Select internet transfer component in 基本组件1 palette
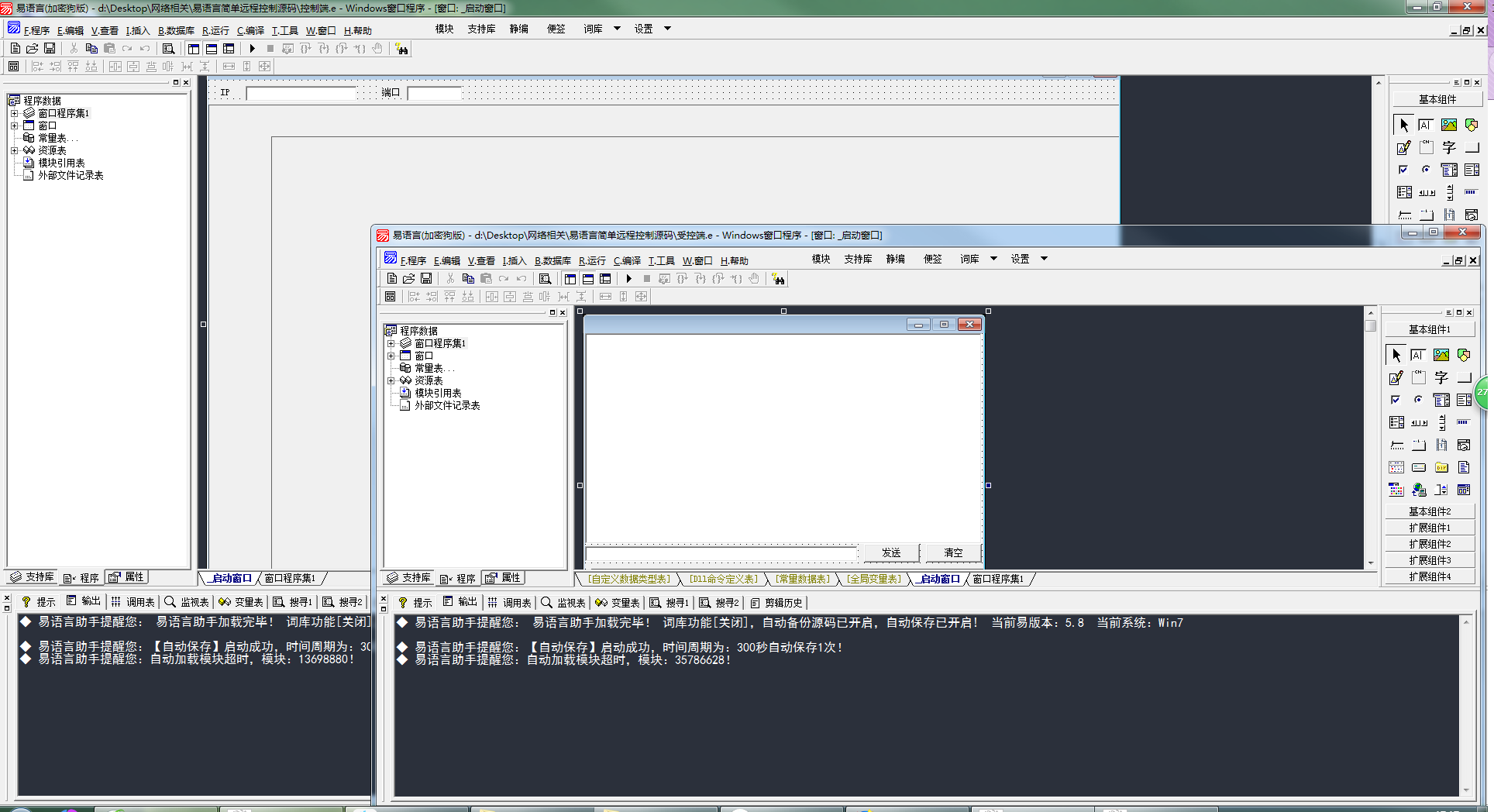This screenshot has width=1494, height=812. pyautogui.click(x=1419, y=490)
